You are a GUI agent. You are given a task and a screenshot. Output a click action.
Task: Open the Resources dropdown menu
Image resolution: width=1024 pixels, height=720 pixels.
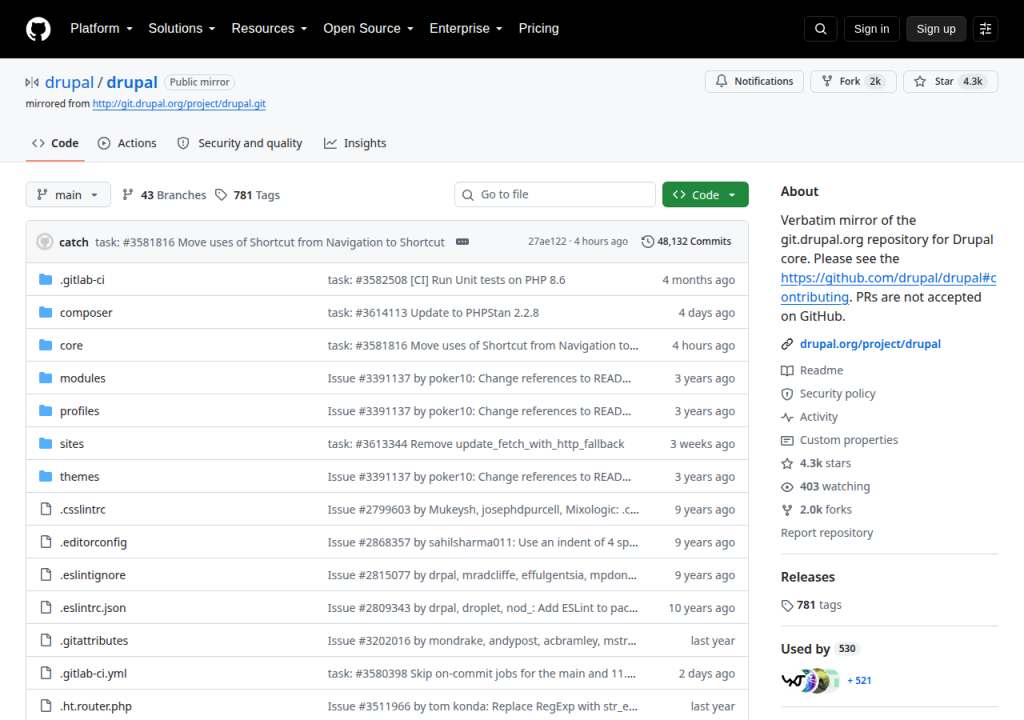(269, 29)
